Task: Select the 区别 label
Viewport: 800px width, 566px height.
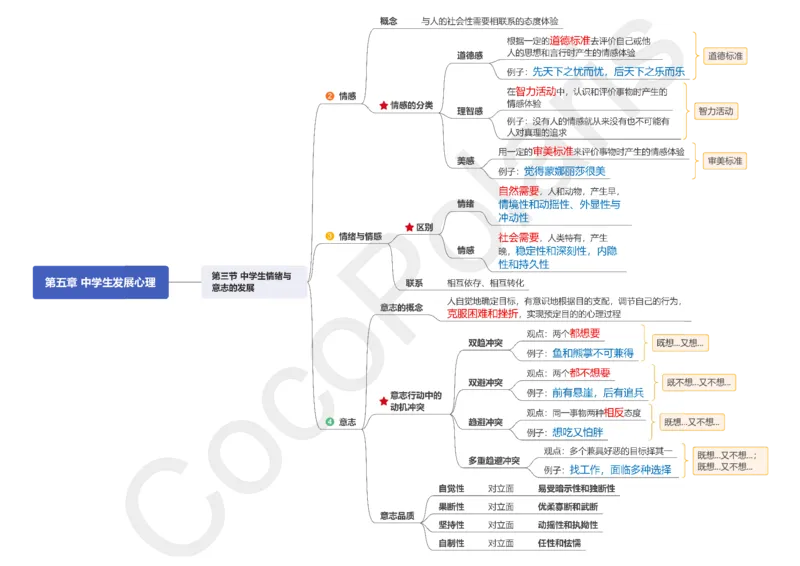Action: pyautogui.click(x=424, y=227)
